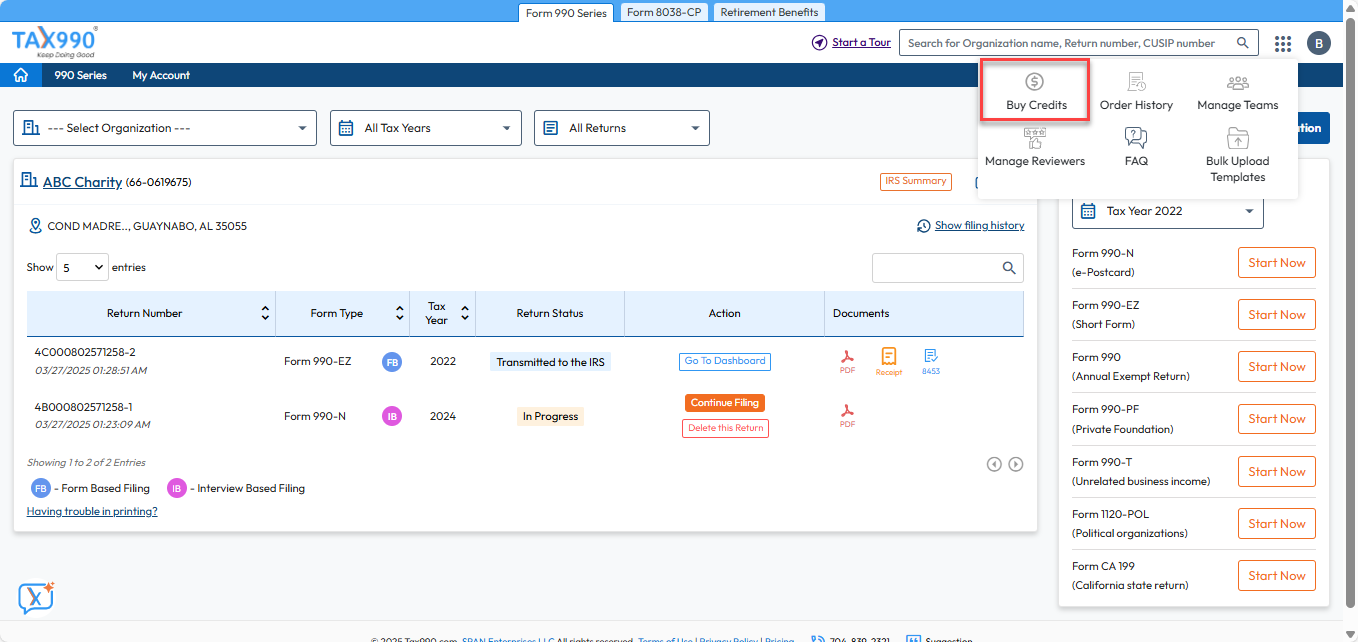The width and height of the screenshot is (1358, 642).
Task: Open the 990 Series menu
Action: 80,75
